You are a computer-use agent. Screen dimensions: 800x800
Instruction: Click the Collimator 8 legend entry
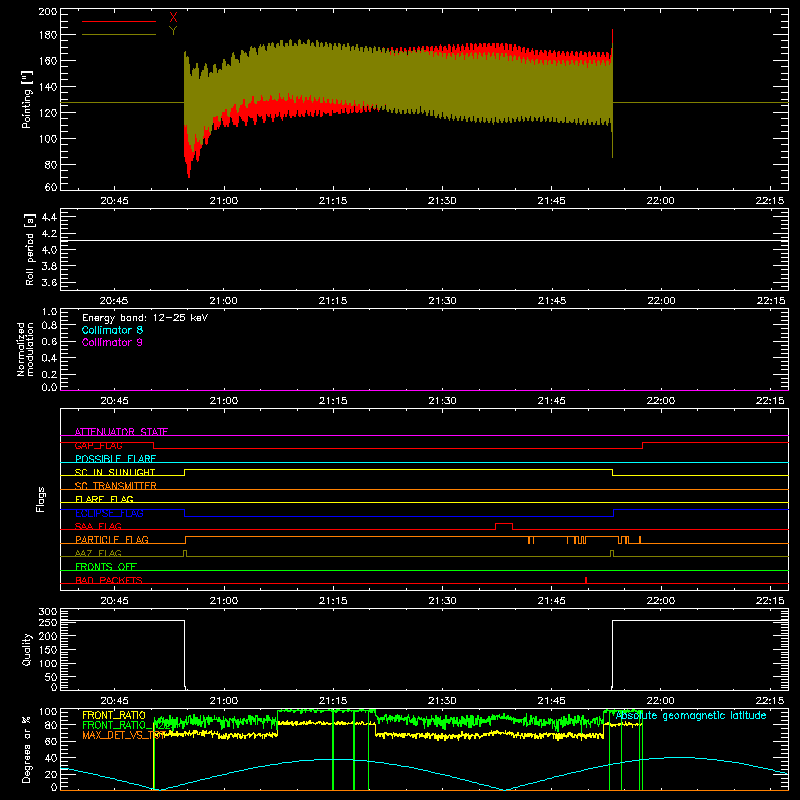112,330
